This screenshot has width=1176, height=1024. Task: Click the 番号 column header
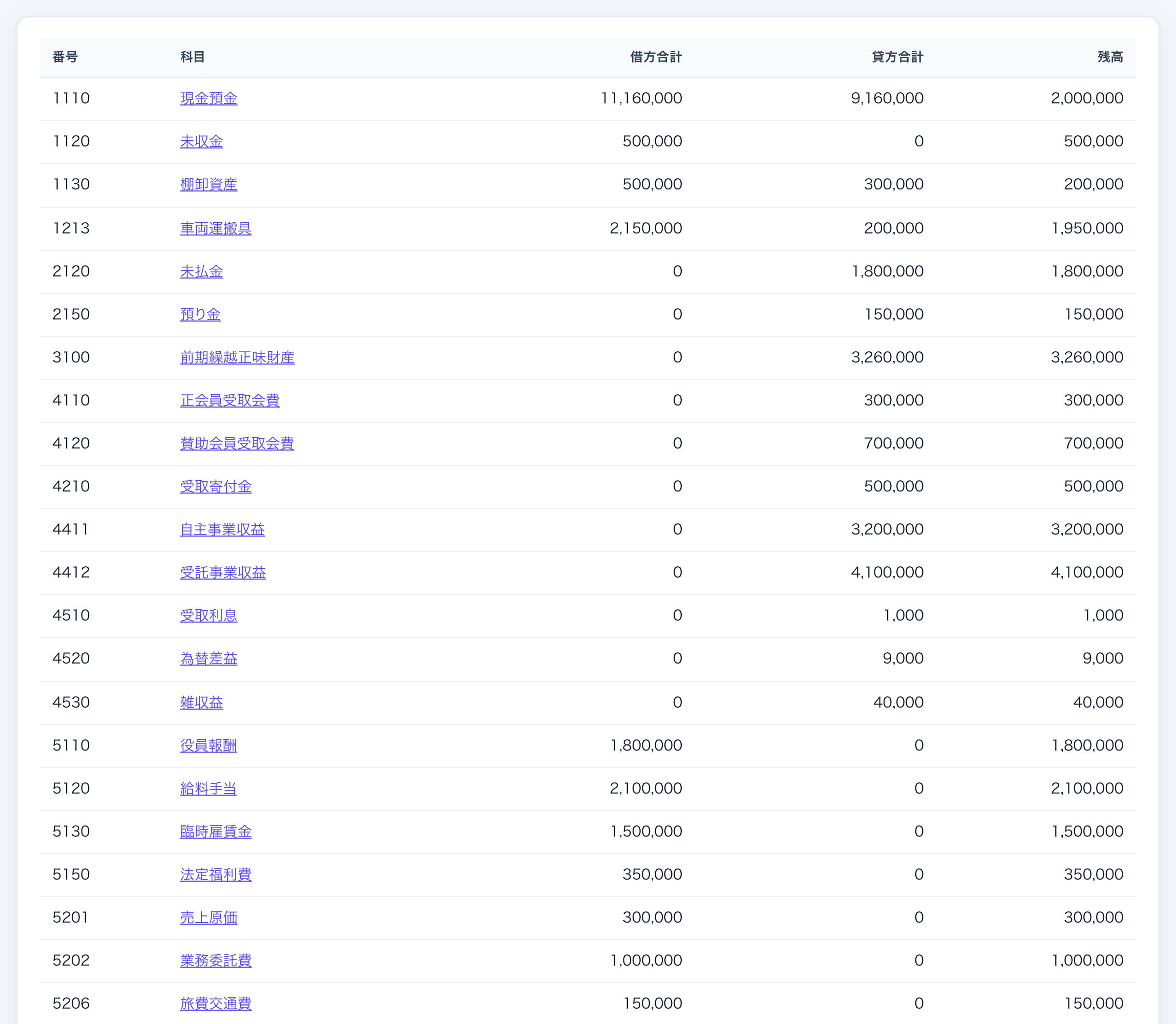pos(65,56)
